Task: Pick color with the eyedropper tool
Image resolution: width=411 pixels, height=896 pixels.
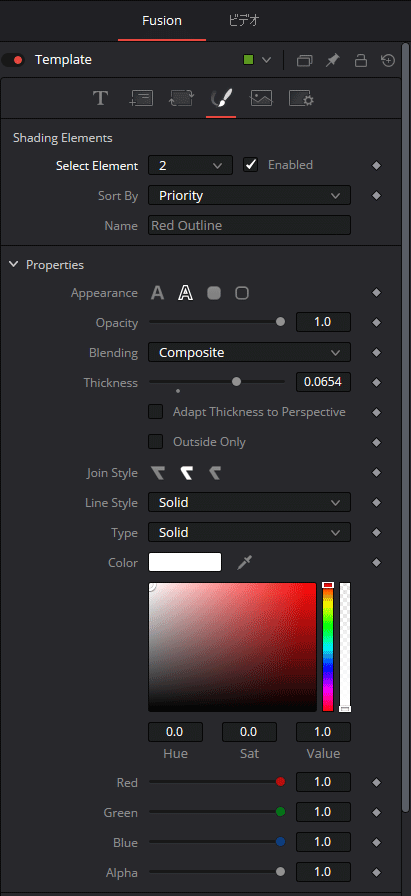Action: coord(245,563)
